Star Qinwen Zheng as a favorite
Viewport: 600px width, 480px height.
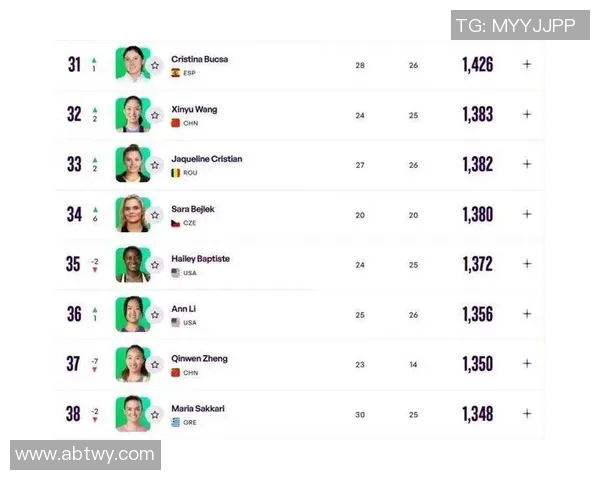155,364
